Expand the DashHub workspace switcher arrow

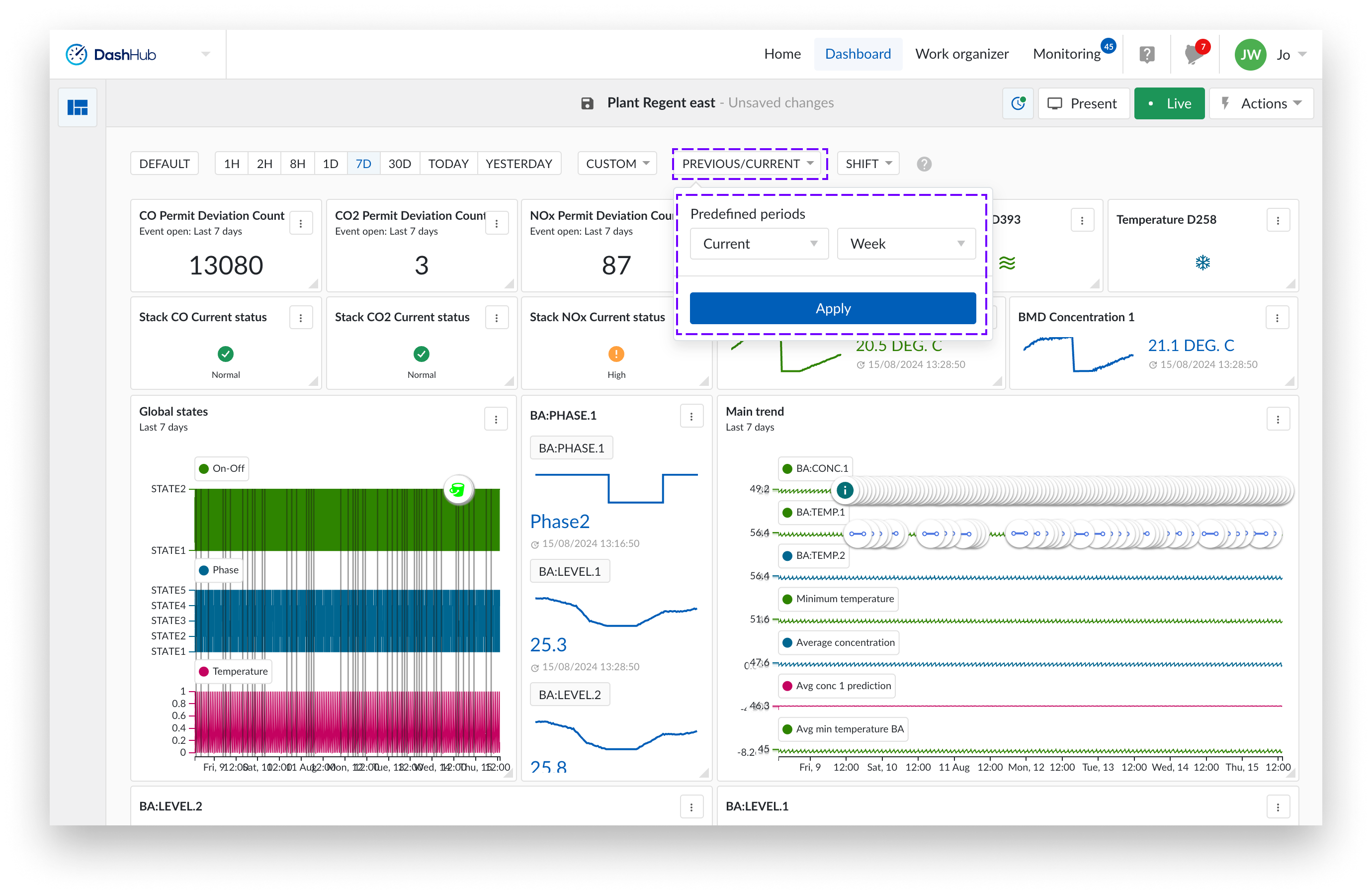(205, 55)
